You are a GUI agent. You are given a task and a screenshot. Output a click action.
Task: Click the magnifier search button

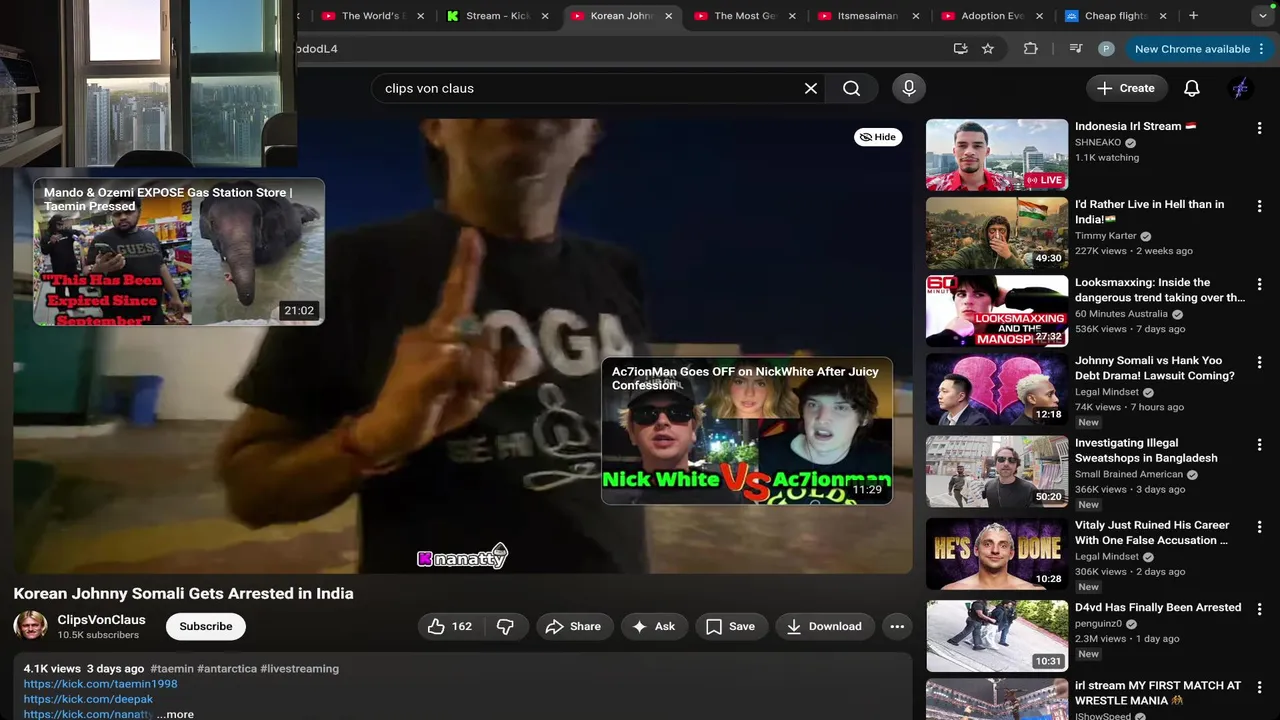(851, 88)
